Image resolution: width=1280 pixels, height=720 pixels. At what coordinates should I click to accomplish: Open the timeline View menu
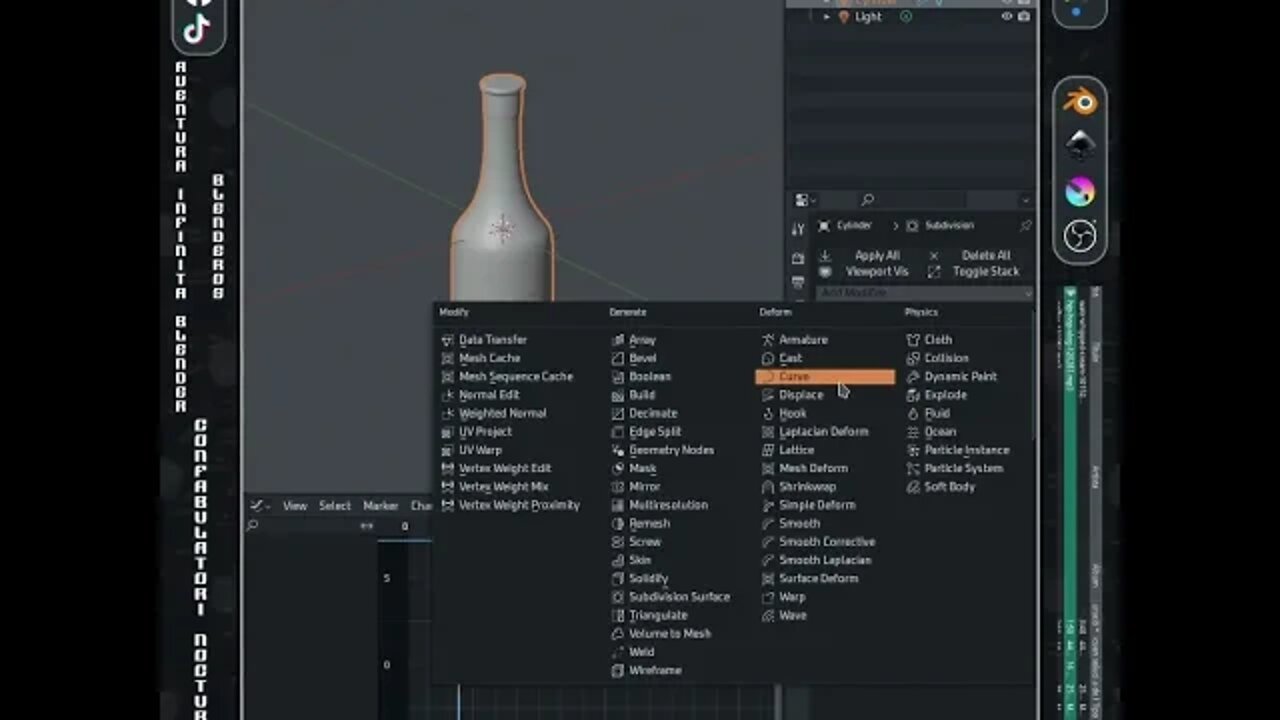click(x=295, y=506)
